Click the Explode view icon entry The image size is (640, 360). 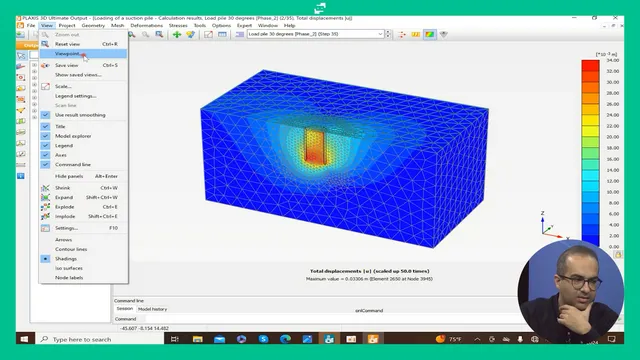coord(45,207)
